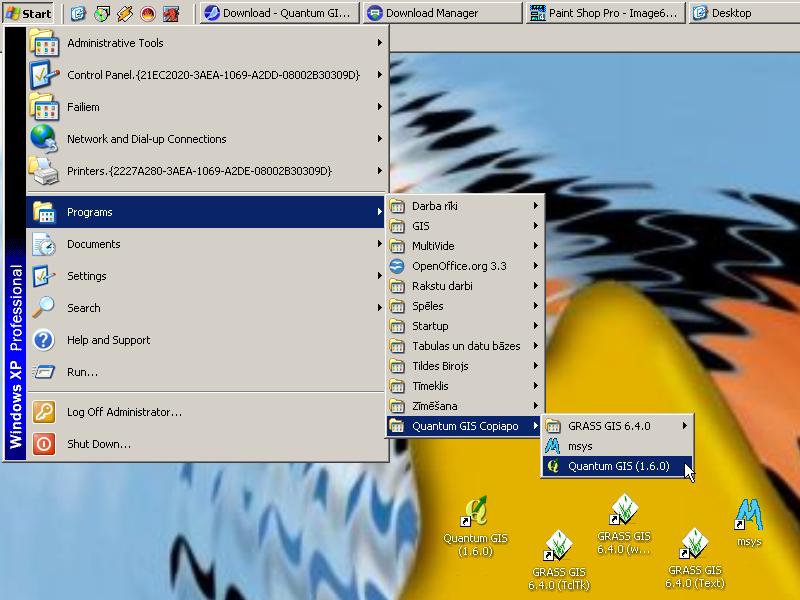Image resolution: width=800 pixels, height=600 pixels.
Task: Click the Administrative Tools folder icon
Action: 44,43
